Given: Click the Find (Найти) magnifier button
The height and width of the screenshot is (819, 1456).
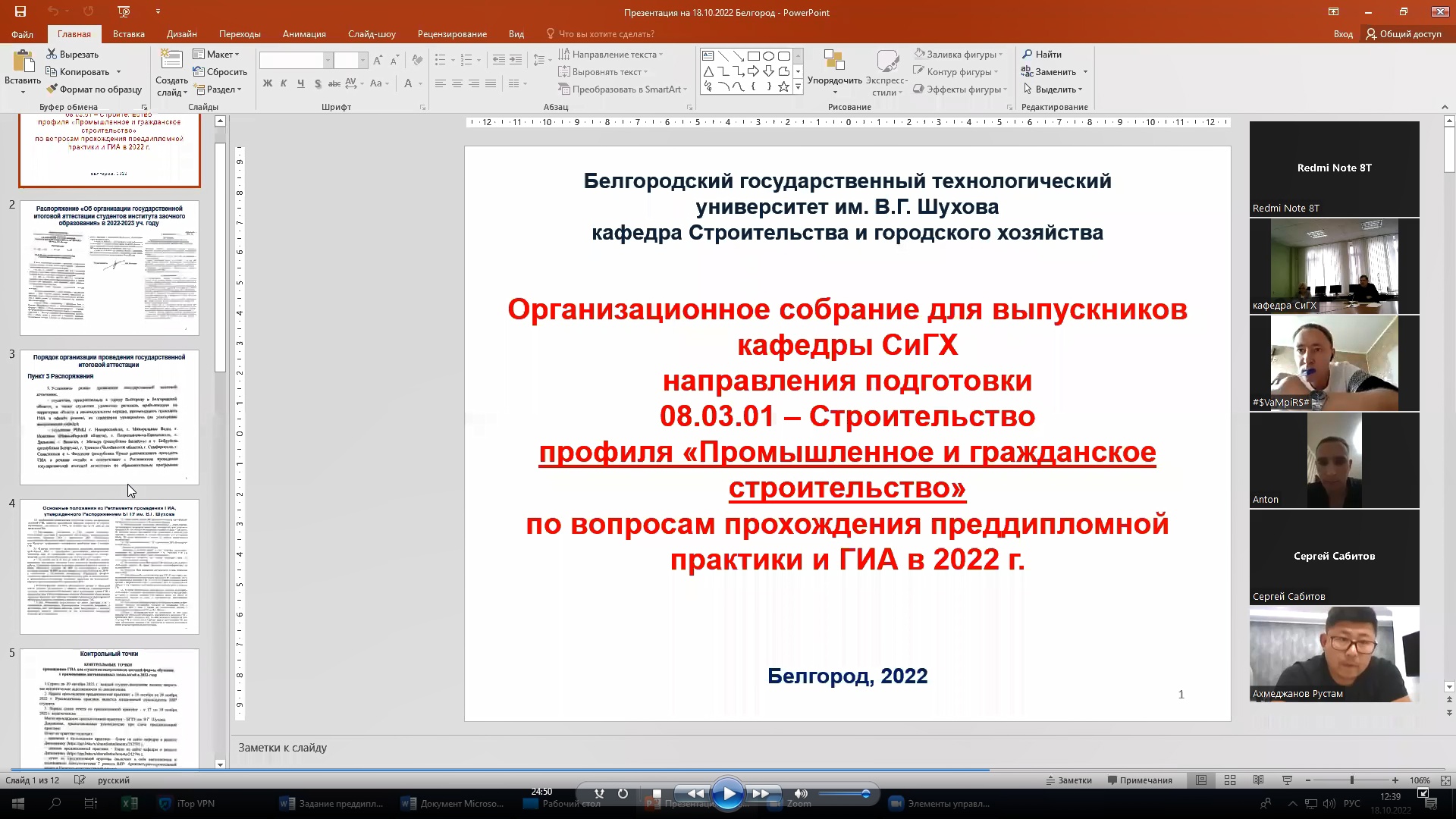Looking at the screenshot, I should click(x=1042, y=54).
